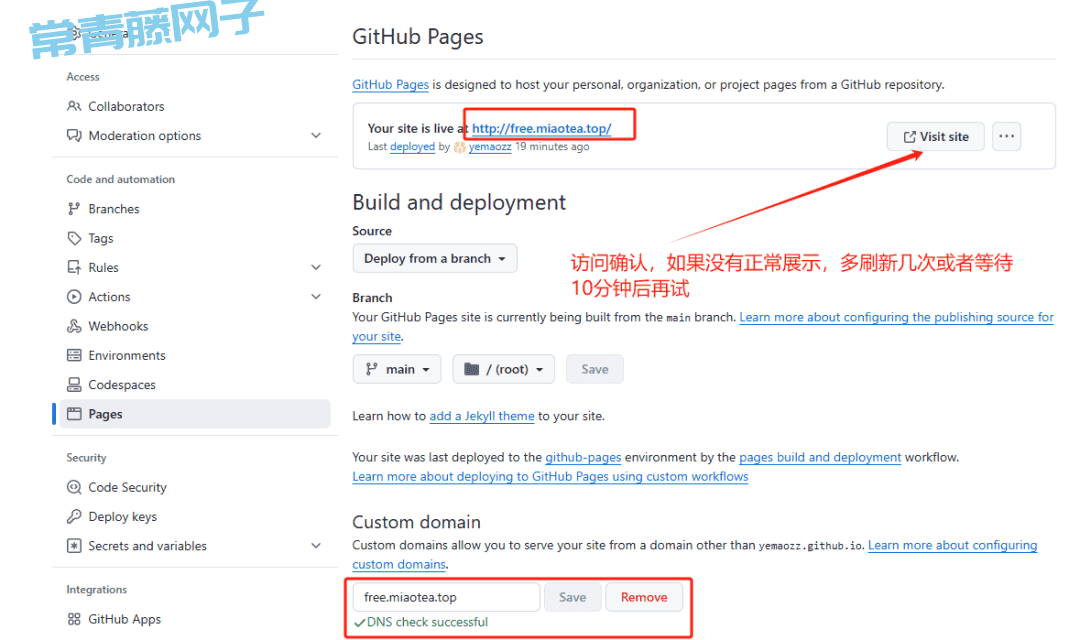This screenshot has height=640, width=1080.
Task: Click the '19 minutes ago' timestamp
Action: pyautogui.click(x=552, y=147)
